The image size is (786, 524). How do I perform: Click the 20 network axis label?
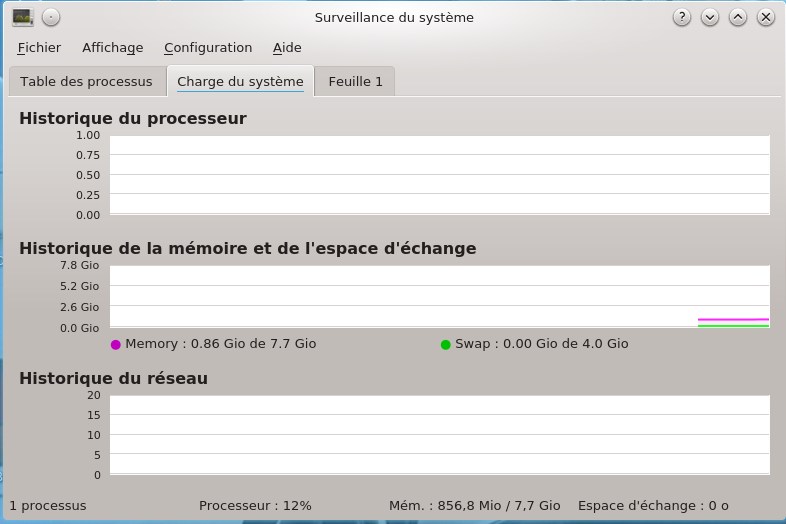[x=94, y=395]
